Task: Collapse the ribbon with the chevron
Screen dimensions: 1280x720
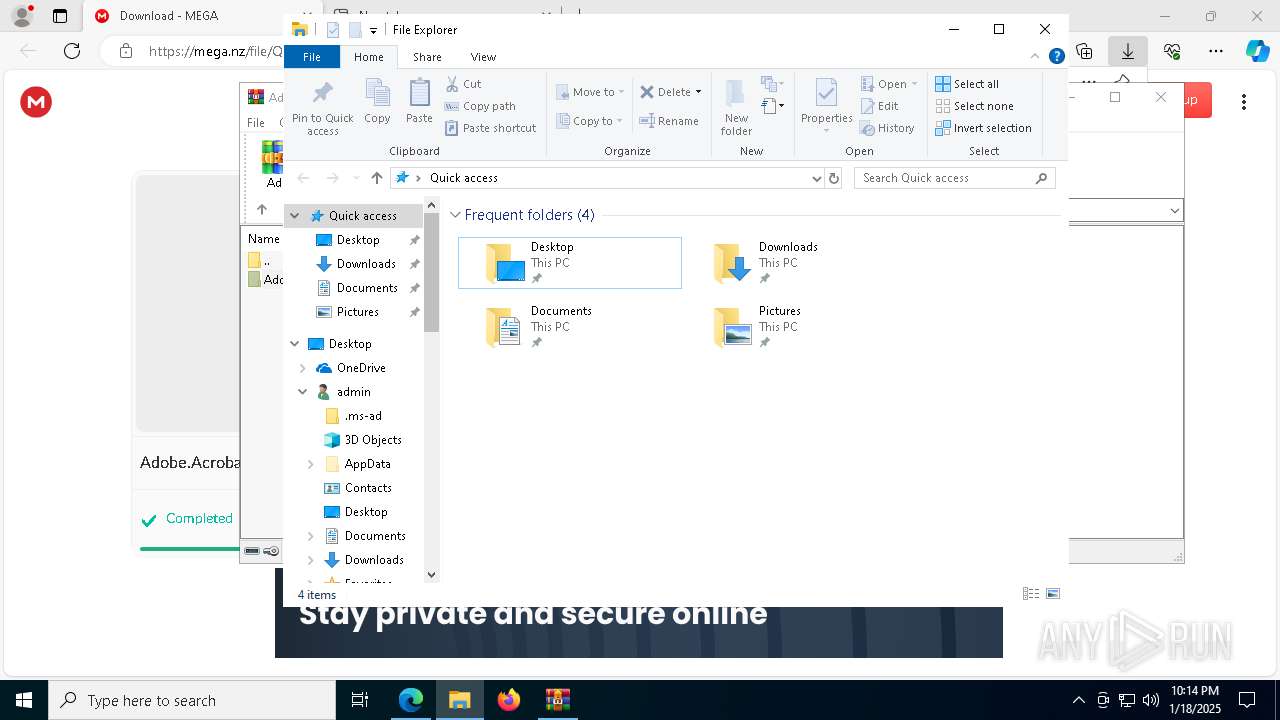Action: (x=1035, y=57)
